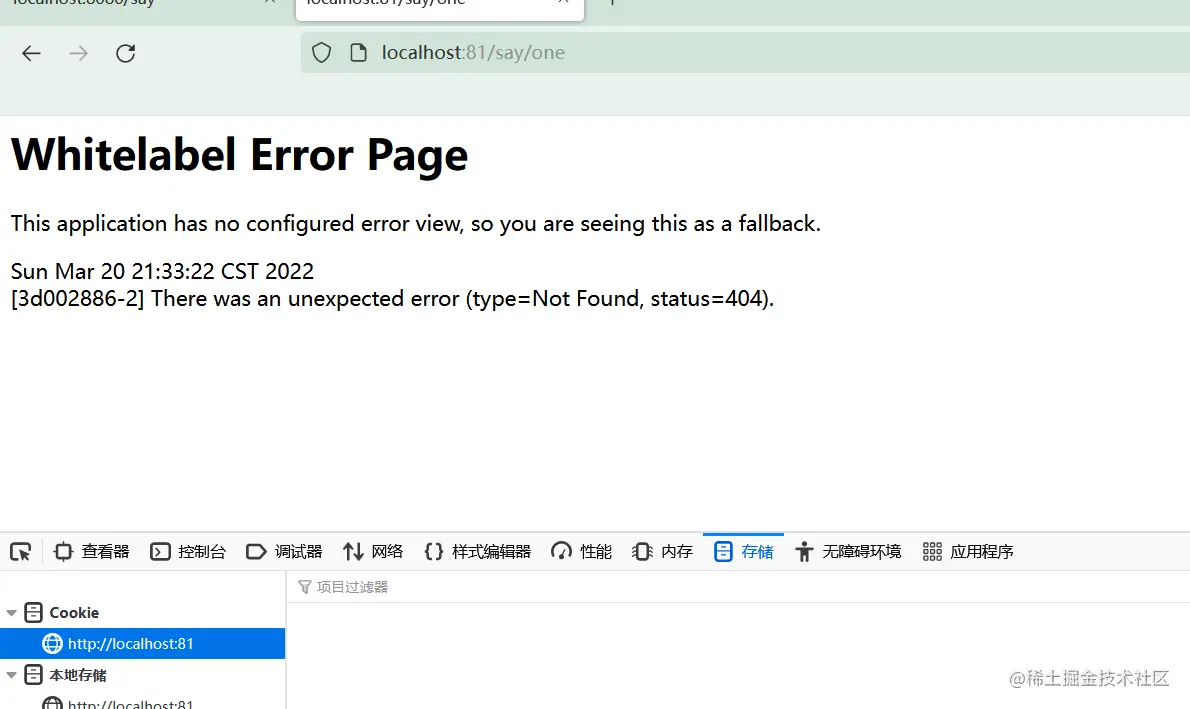Click the Whitelabel Error Page heading

239,156
